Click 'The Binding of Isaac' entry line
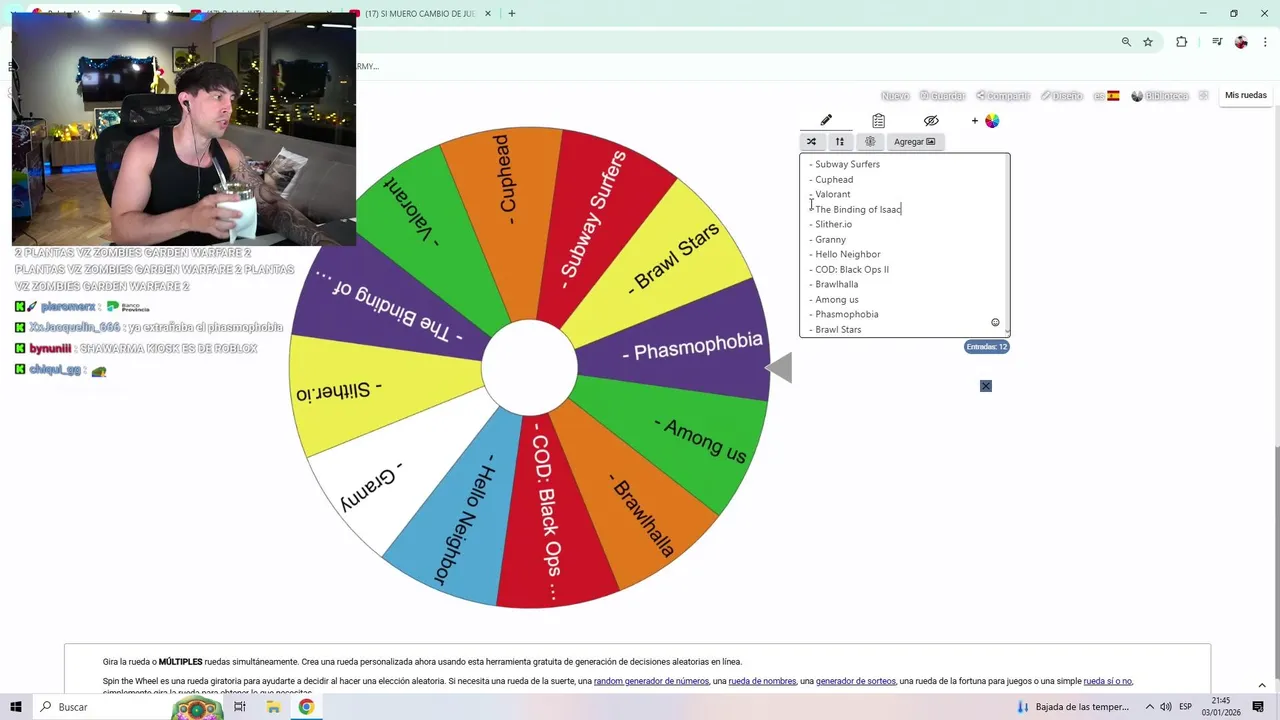 pyautogui.click(x=858, y=210)
